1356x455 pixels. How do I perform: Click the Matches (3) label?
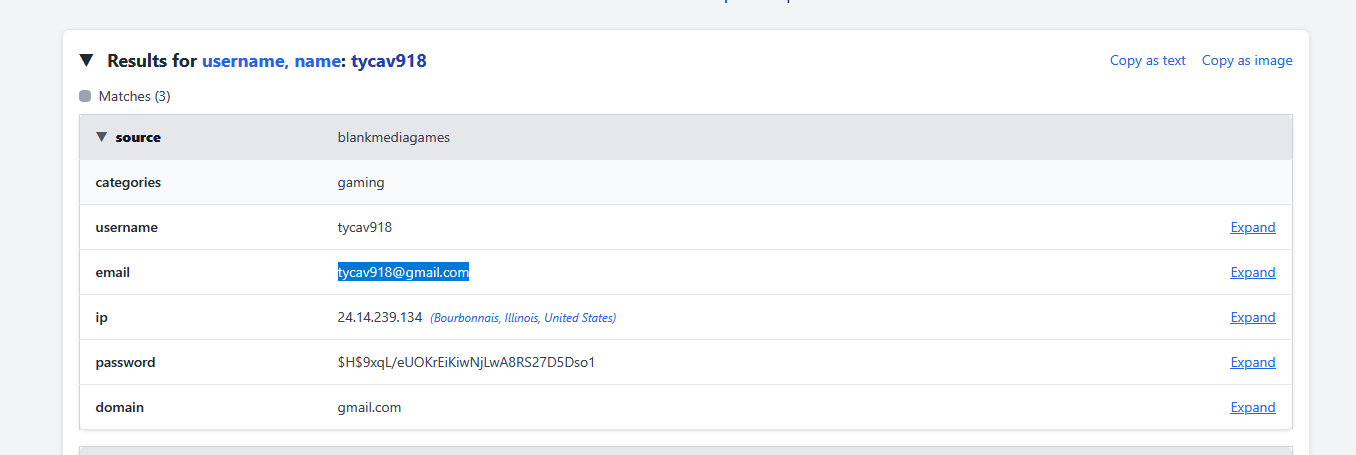[134, 97]
